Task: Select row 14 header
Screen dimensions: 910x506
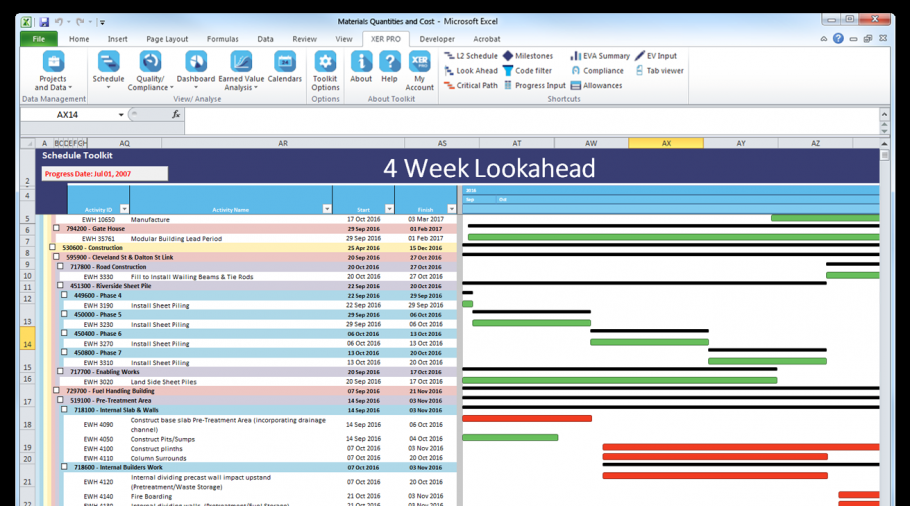Action: pyautogui.click(x=27, y=338)
